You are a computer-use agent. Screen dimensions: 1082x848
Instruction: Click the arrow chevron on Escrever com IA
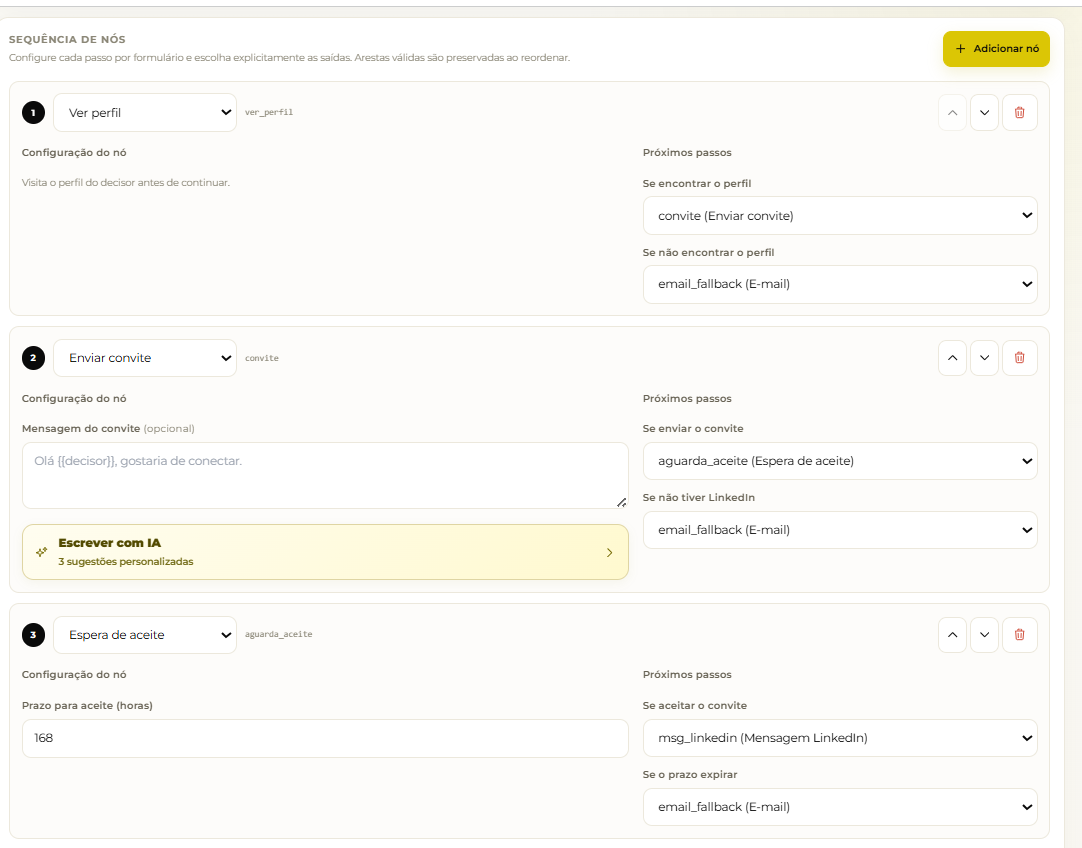pyautogui.click(x=609, y=553)
